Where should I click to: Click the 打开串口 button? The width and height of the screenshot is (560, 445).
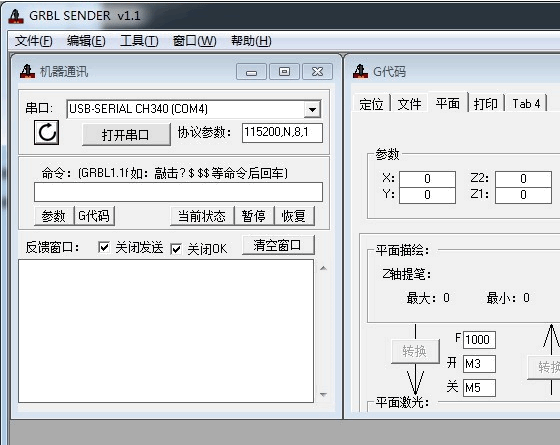[x=126, y=135]
